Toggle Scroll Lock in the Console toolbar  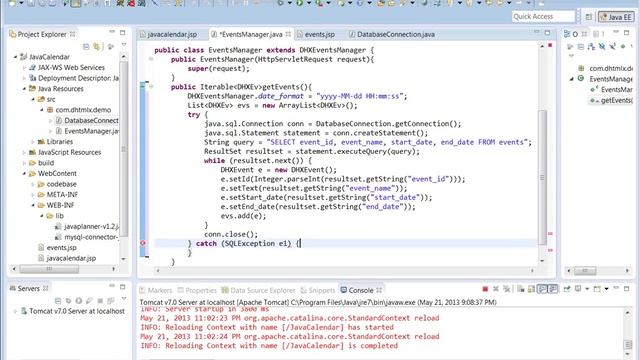[x=531, y=289]
